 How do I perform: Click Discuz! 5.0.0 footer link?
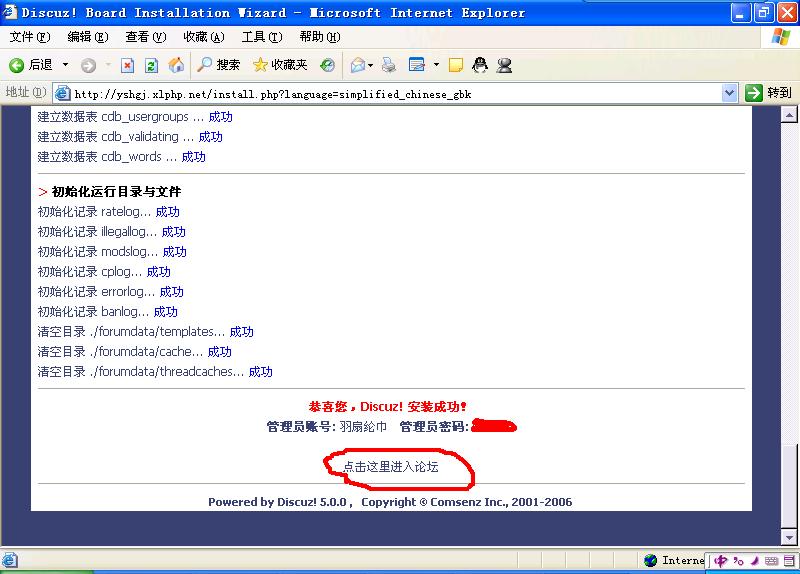pyautogui.click(x=312, y=502)
